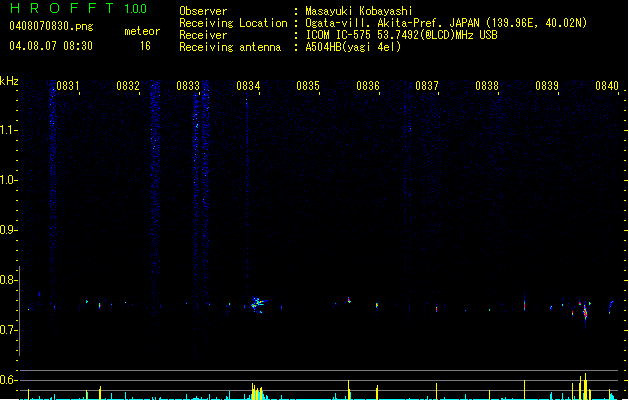Click the 0838 time marker
Viewport: 629px width, 400px height.
click(x=487, y=86)
